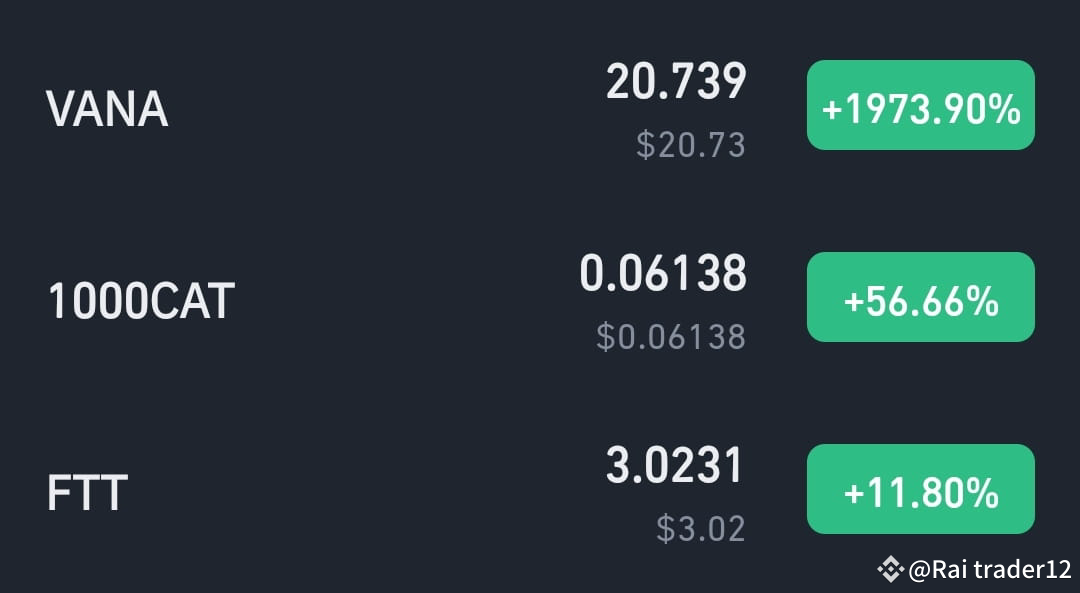The image size is (1080, 593).
Task: Click the 1000CAT price showing 0.06138
Action: [665, 272]
